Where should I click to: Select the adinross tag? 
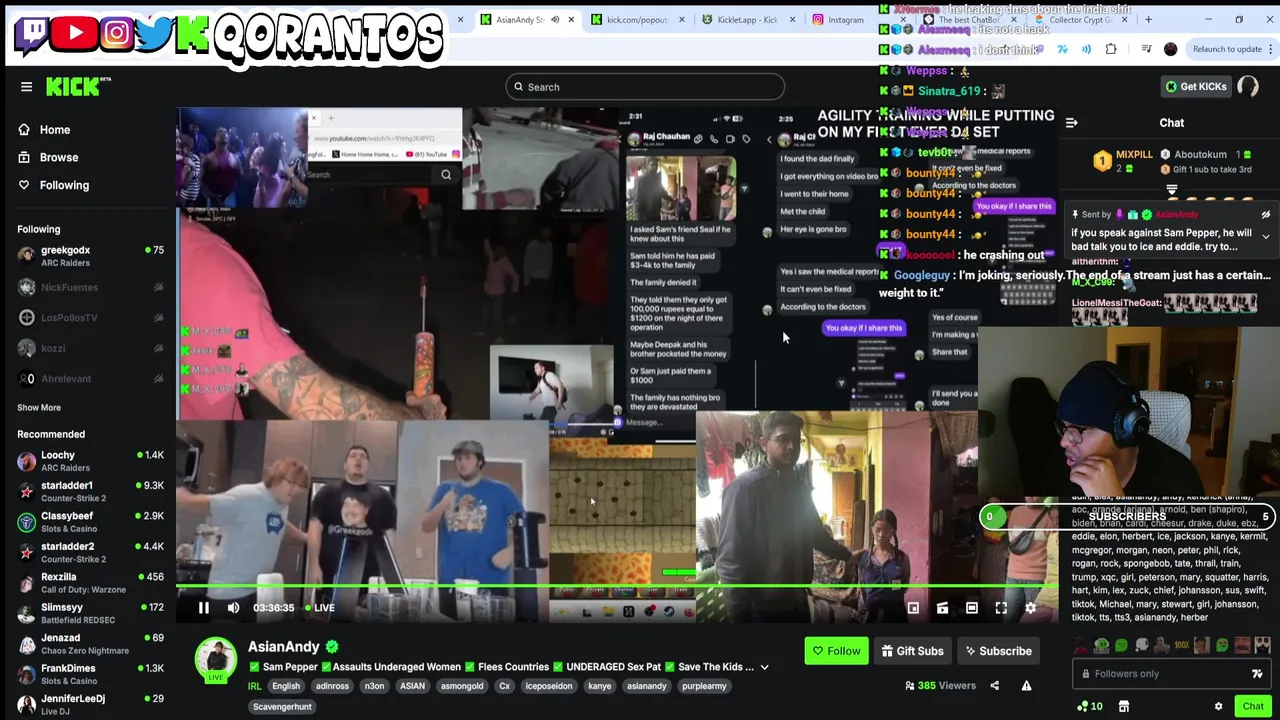[332, 686]
